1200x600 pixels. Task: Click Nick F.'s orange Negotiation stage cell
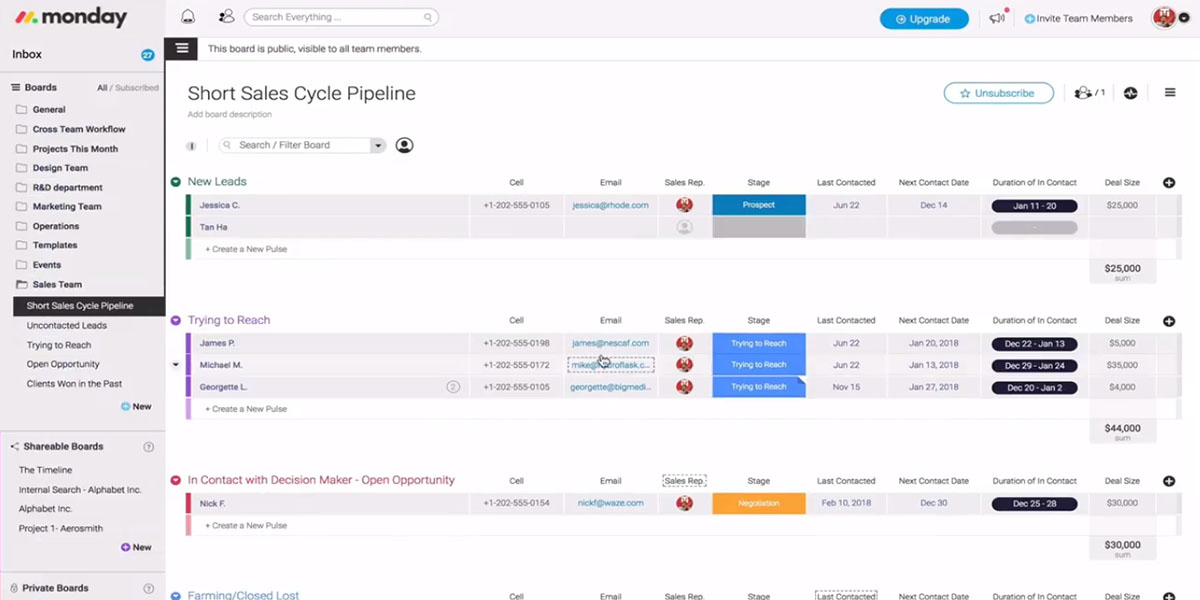point(758,503)
